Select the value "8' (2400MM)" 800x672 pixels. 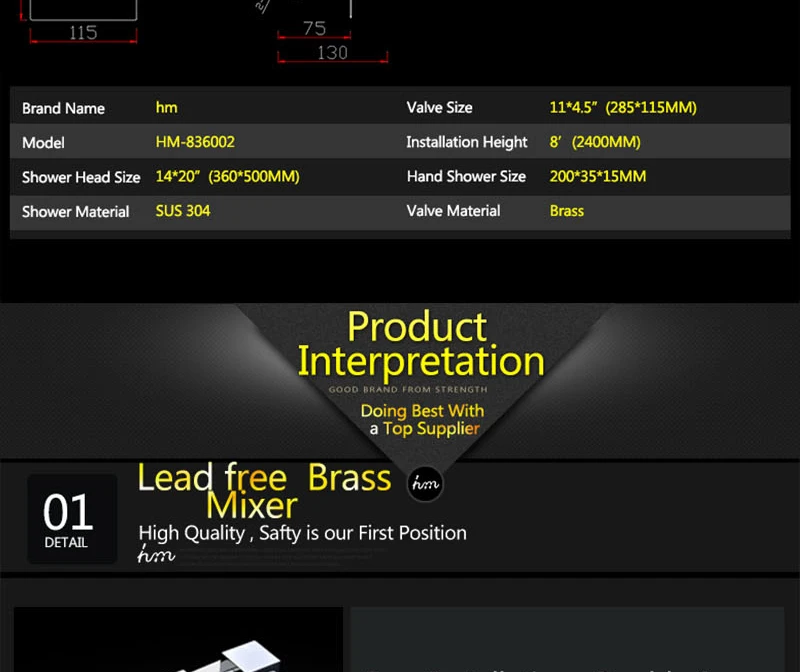coord(595,142)
